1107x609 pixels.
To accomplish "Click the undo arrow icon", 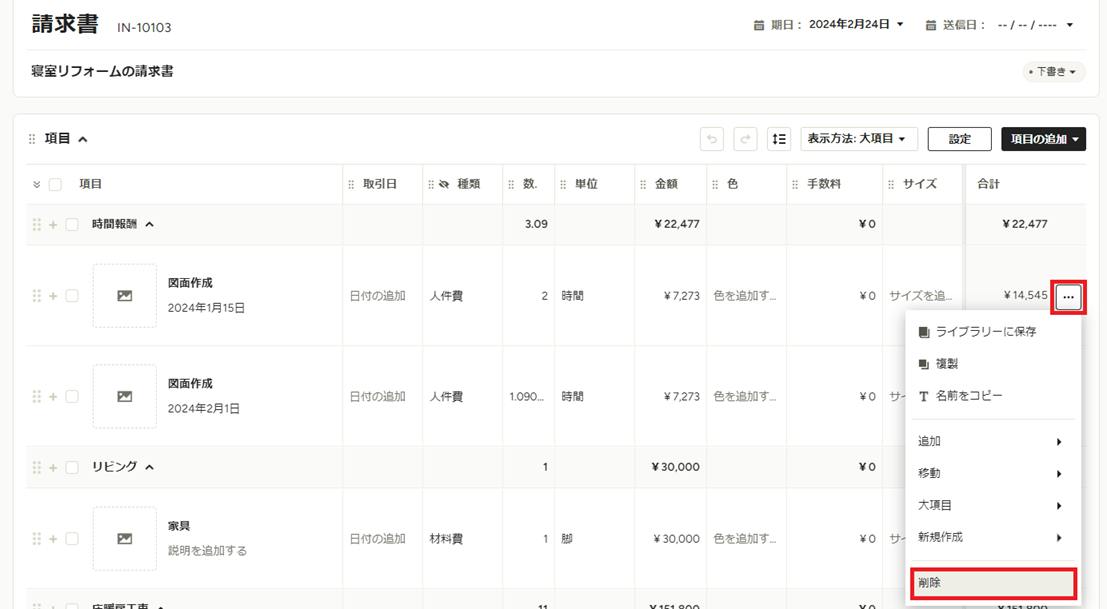I will (x=712, y=139).
